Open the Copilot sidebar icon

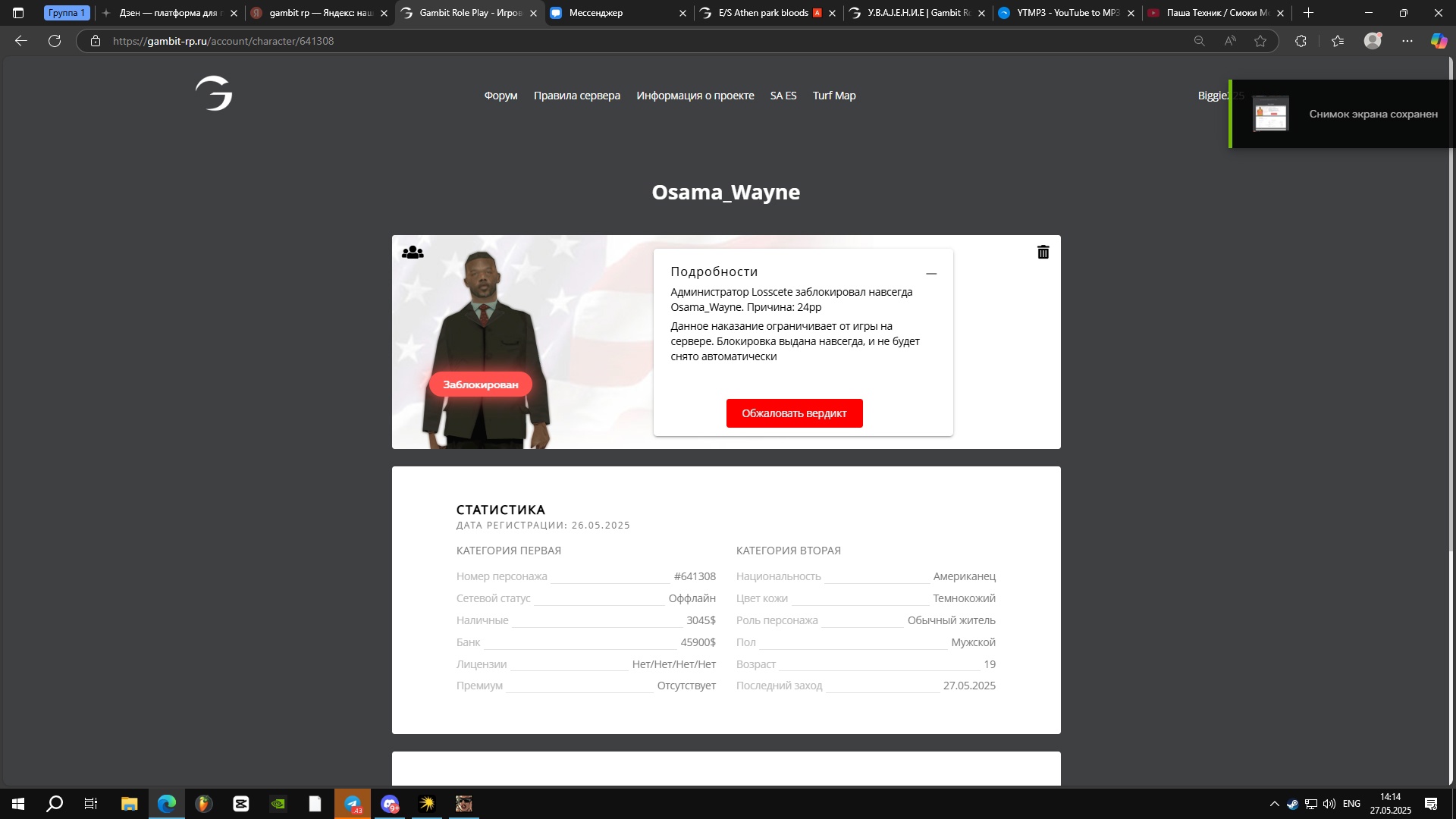(x=1438, y=41)
